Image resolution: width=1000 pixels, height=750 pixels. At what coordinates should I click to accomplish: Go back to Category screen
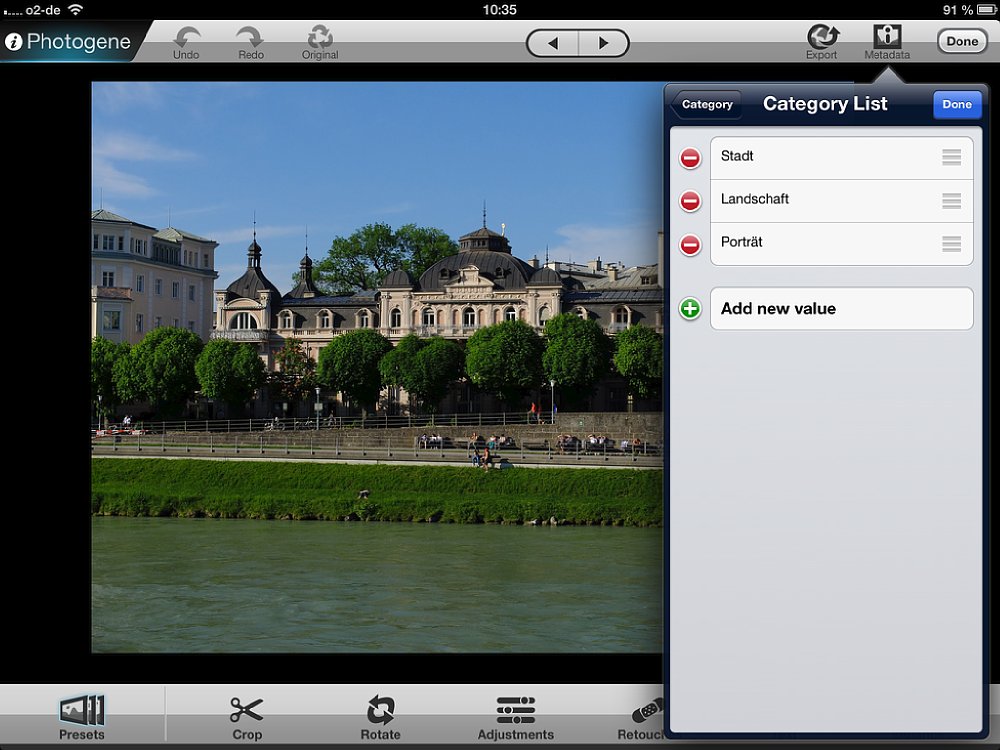(x=706, y=104)
